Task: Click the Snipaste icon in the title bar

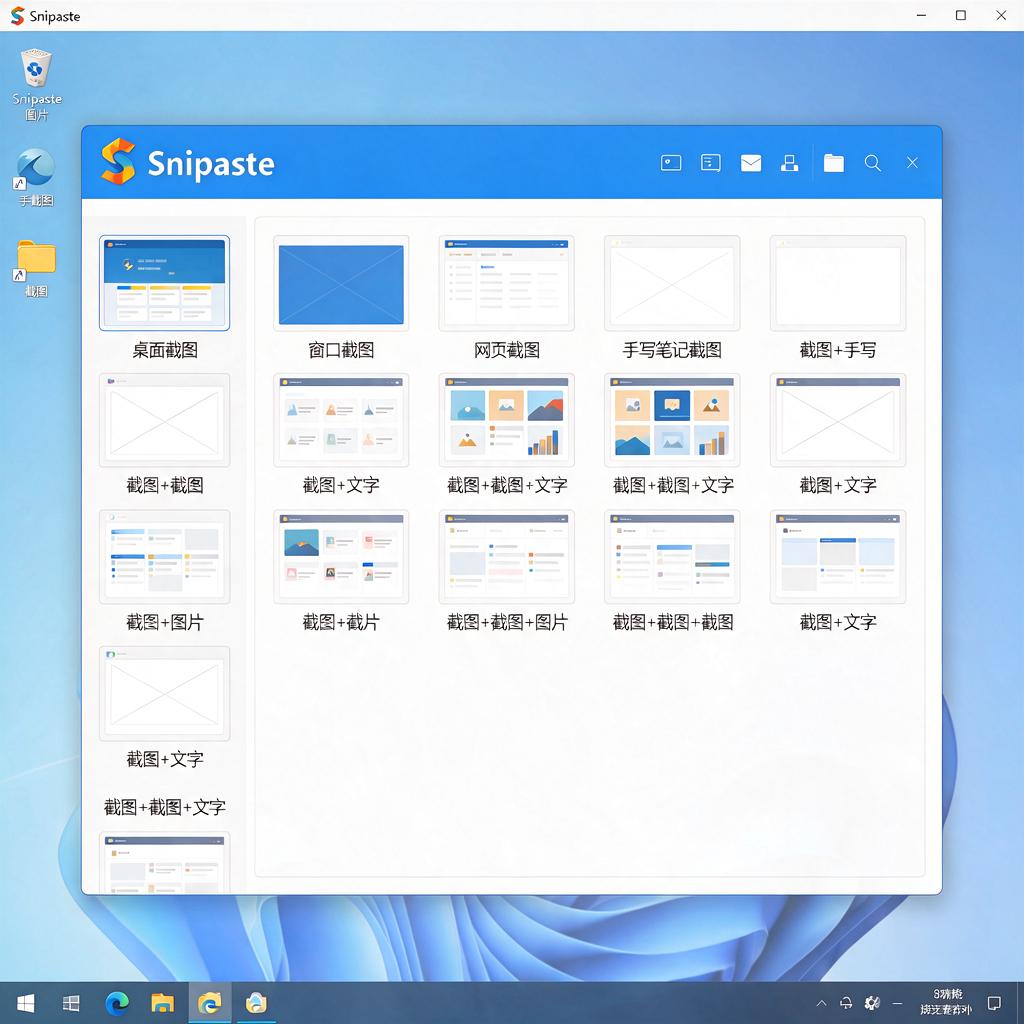Action: click(x=18, y=16)
